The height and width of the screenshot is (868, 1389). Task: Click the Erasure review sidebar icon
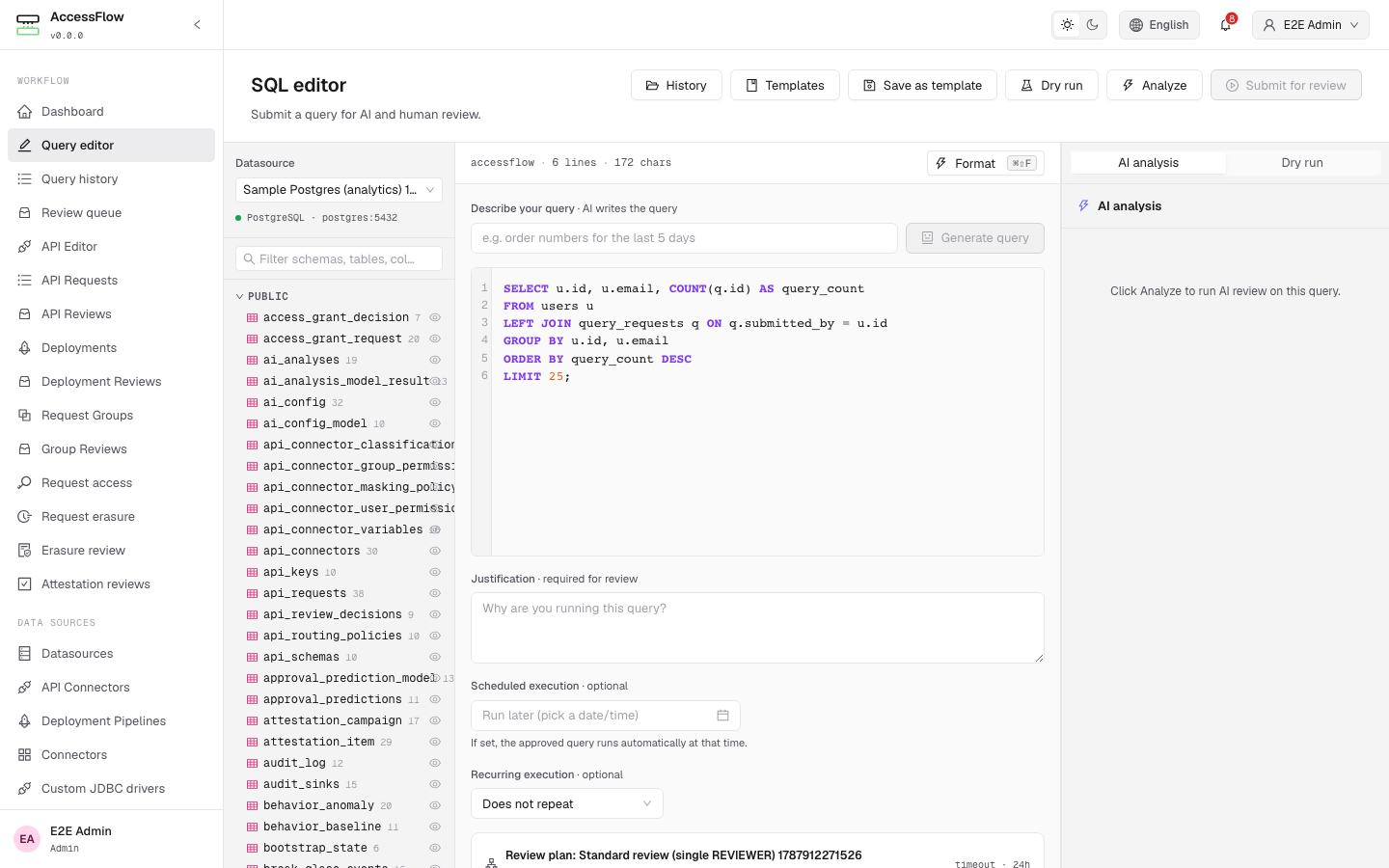25,551
